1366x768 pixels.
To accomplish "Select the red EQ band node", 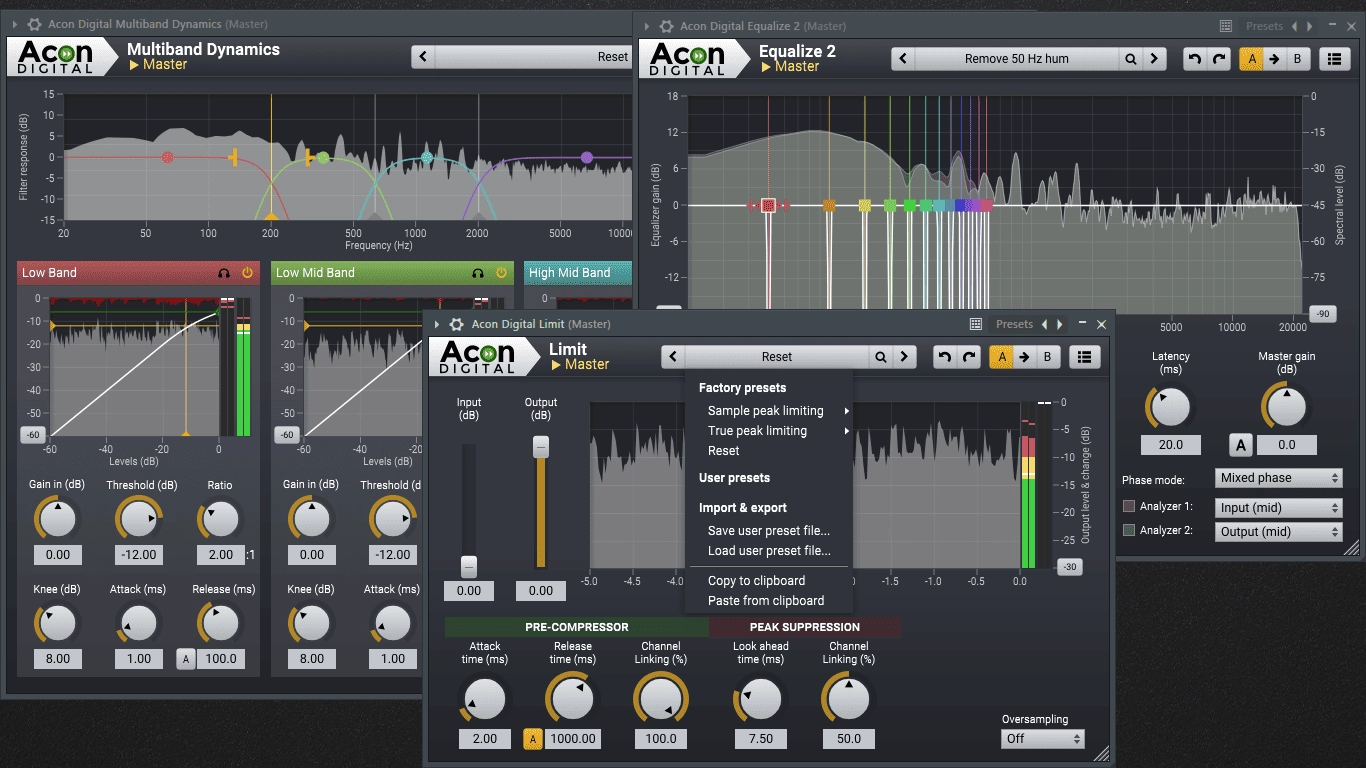I will [x=768, y=205].
